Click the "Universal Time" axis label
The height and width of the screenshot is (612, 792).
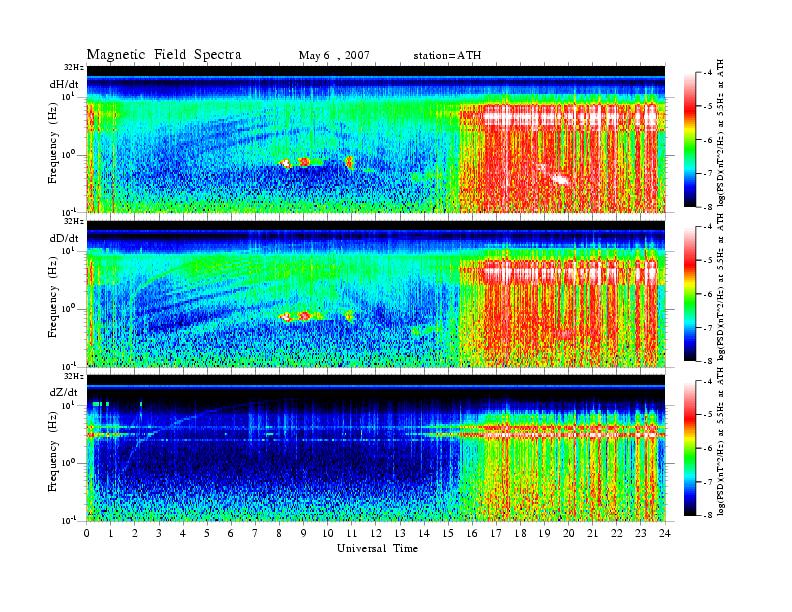pos(377,548)
